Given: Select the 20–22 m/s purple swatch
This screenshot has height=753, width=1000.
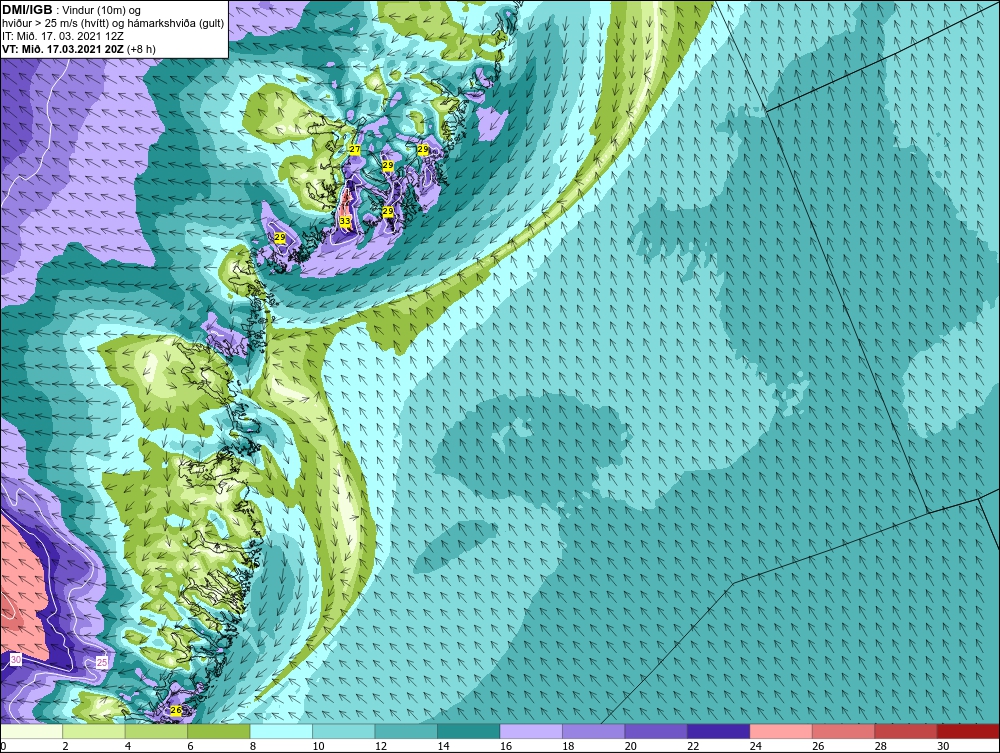Looking at the screenshot, I should 656,731.
